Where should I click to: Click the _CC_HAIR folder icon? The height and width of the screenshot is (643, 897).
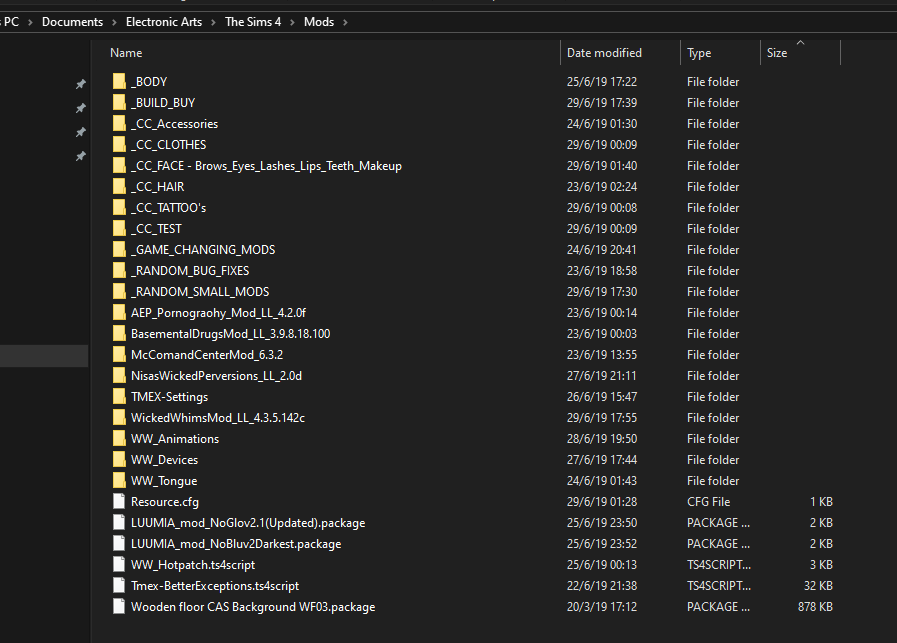coord(119,186)
